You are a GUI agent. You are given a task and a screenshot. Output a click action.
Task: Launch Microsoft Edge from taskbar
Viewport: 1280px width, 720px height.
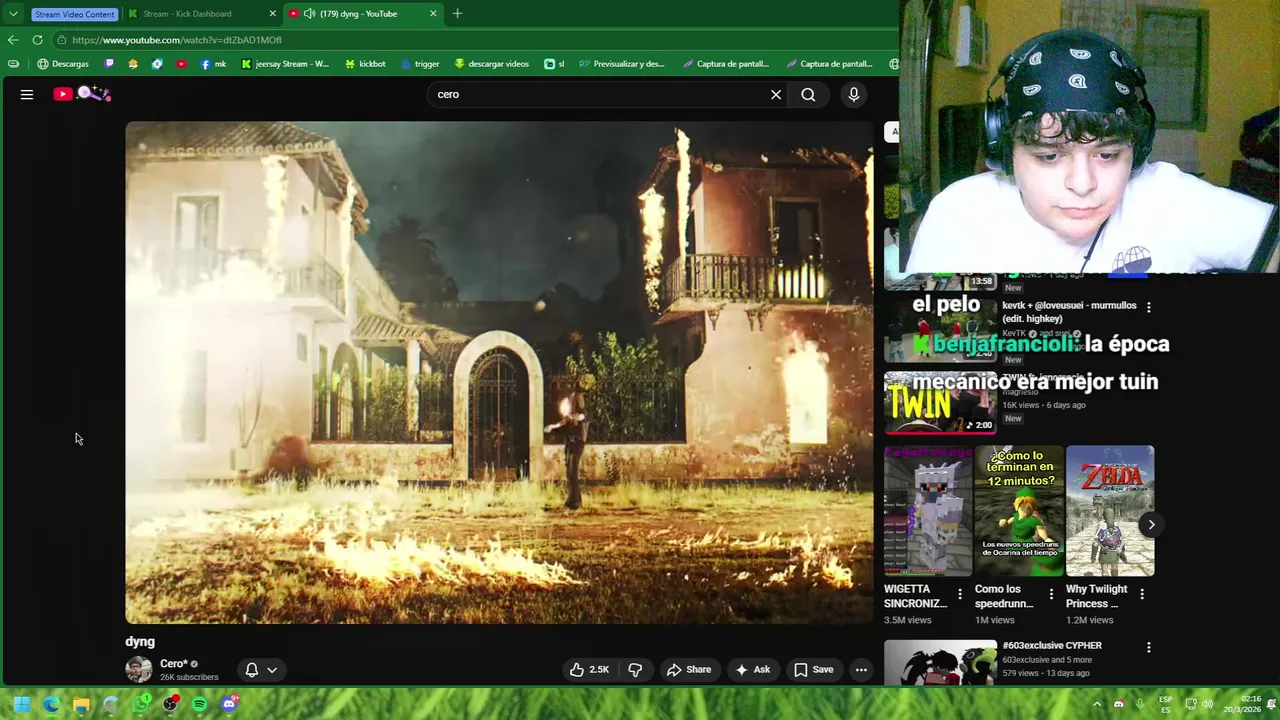tap(51, 704)
